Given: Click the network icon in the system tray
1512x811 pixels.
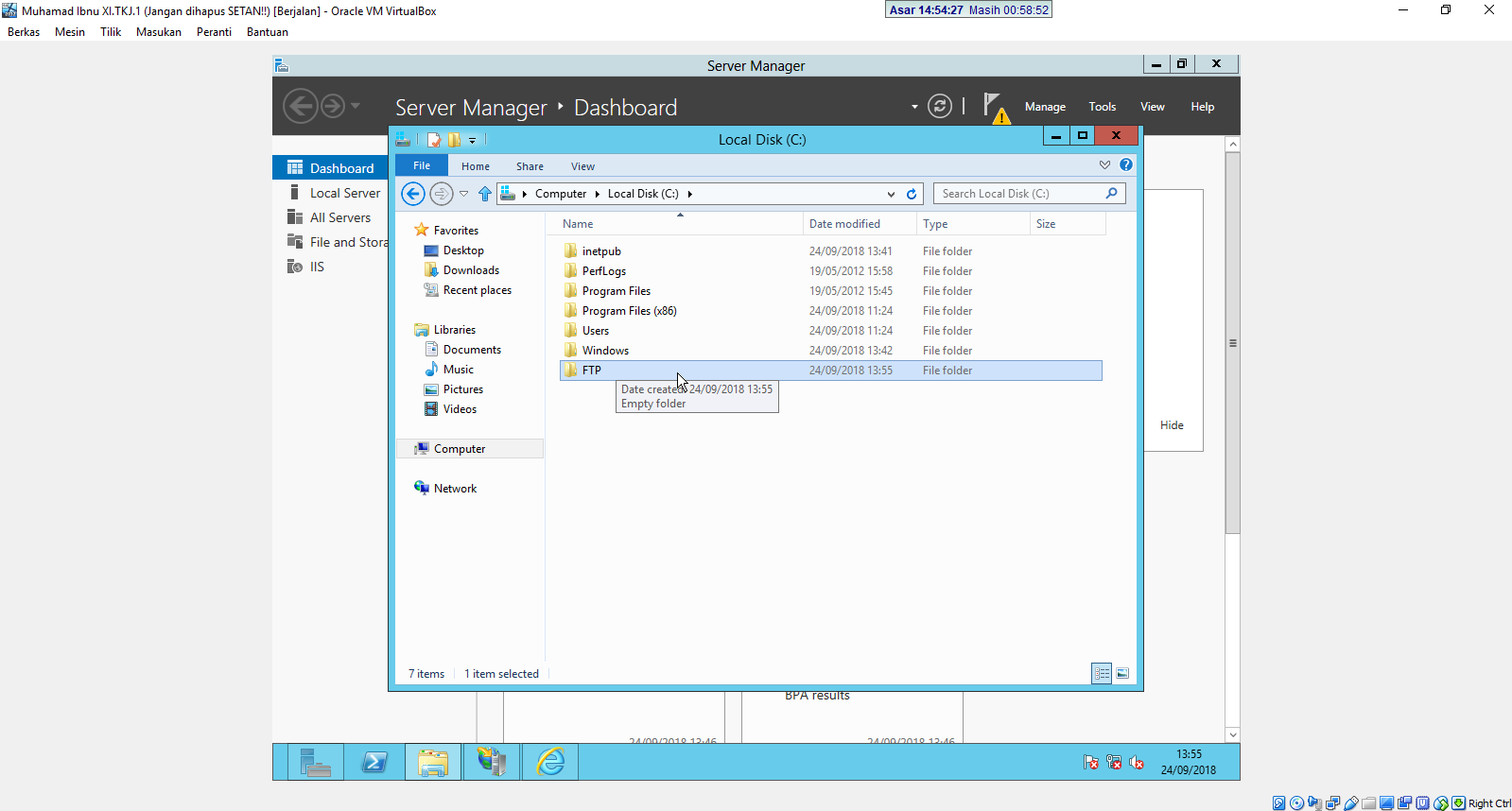Looking at the screenshot, I should coord(1114,762).
